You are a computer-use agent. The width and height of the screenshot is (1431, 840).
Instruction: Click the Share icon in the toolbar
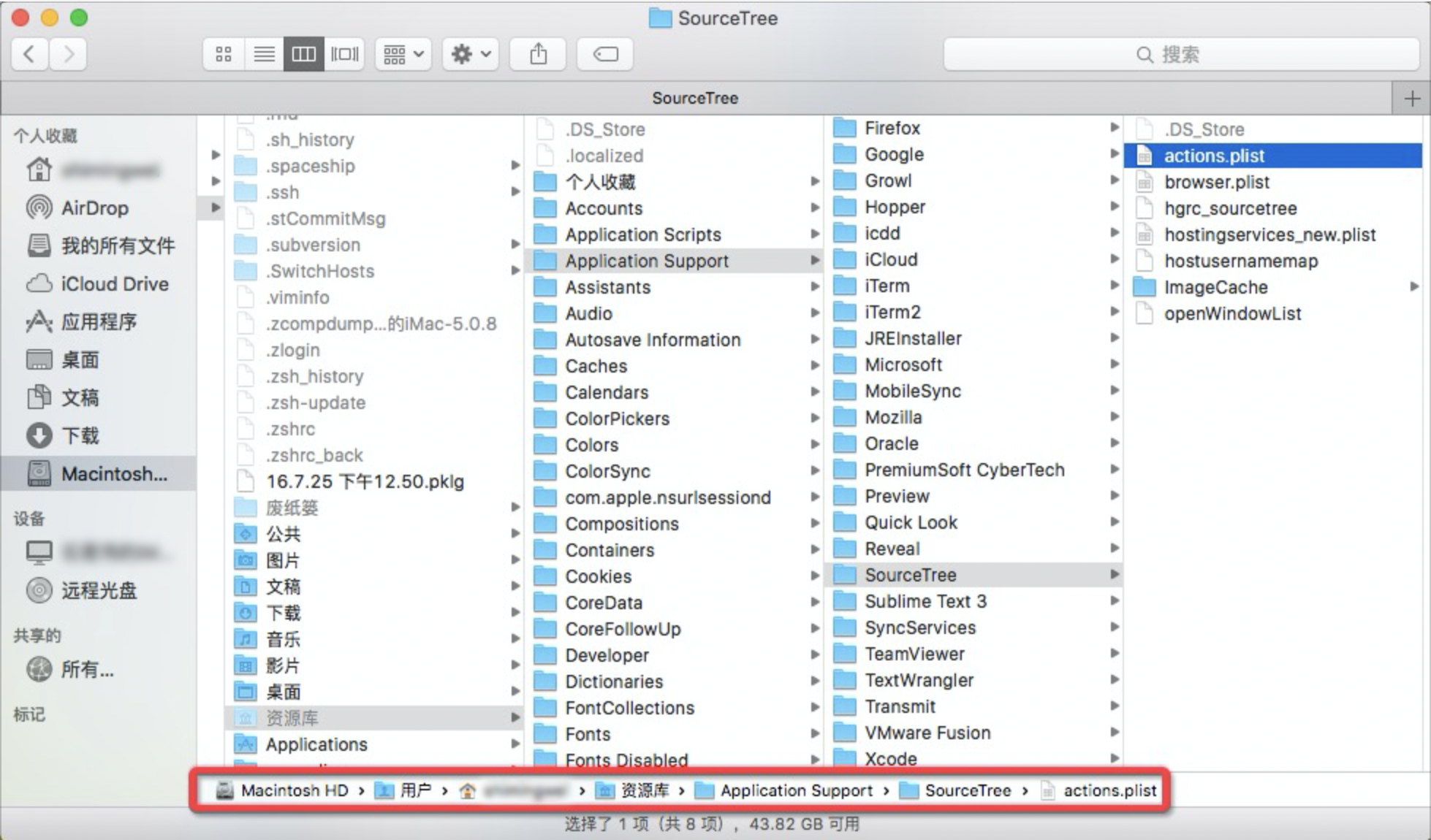539,53
